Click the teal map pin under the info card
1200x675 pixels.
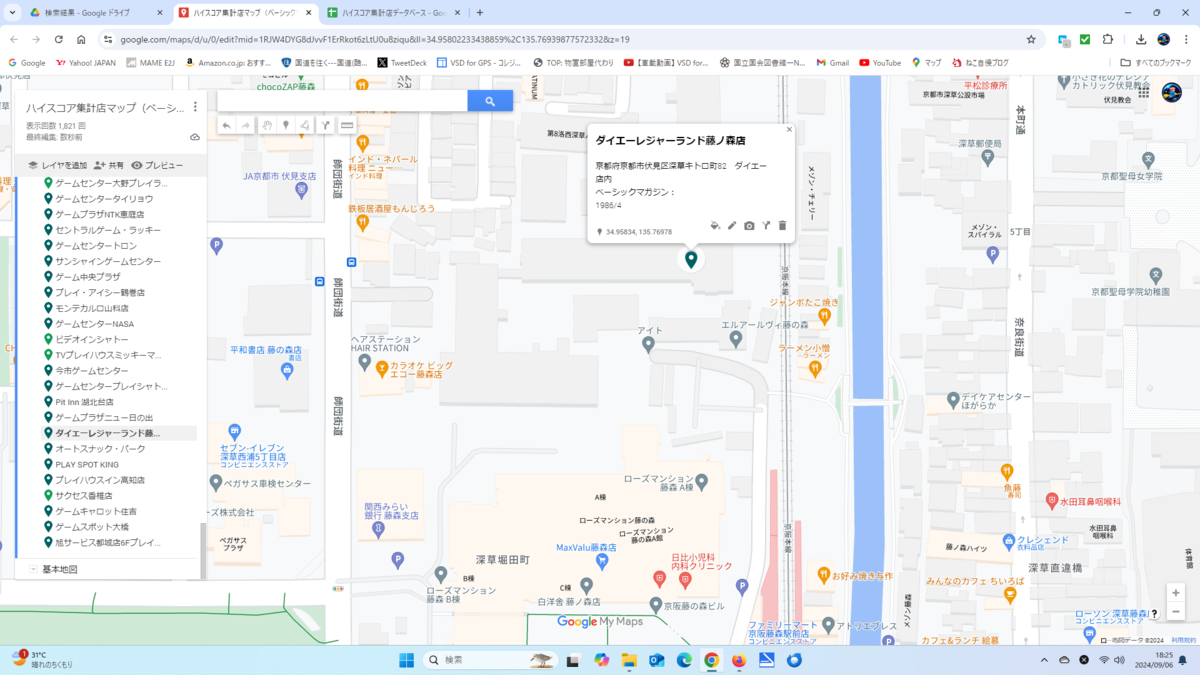(691, 260)
